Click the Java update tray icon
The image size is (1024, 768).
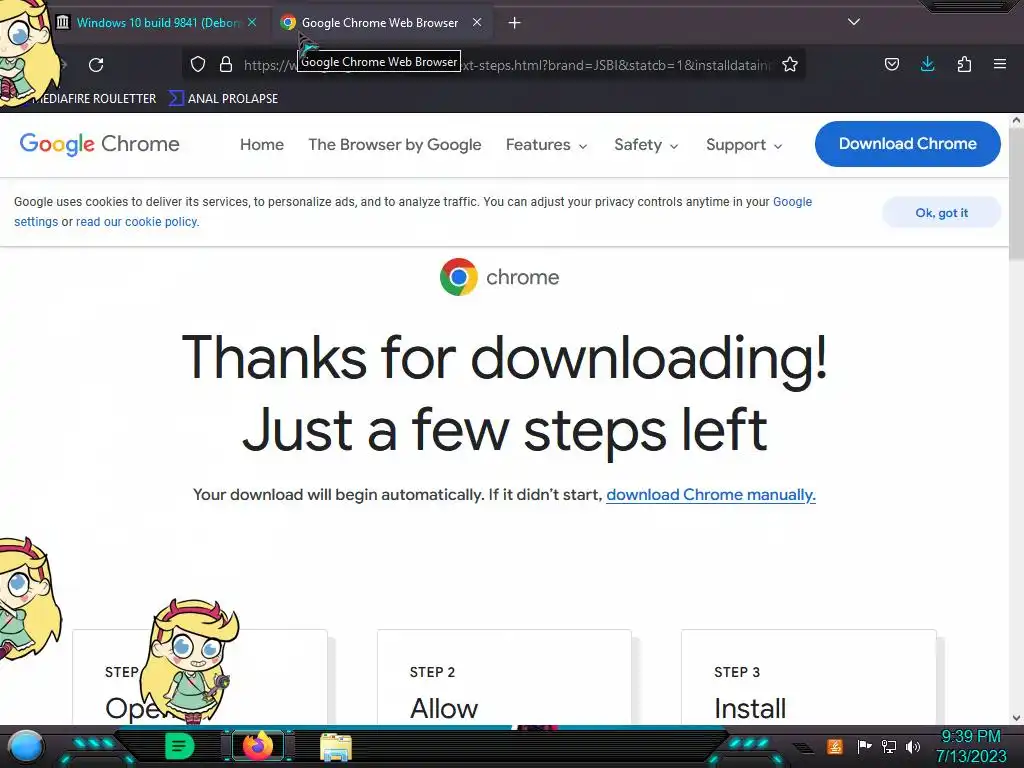click(834, 746)
